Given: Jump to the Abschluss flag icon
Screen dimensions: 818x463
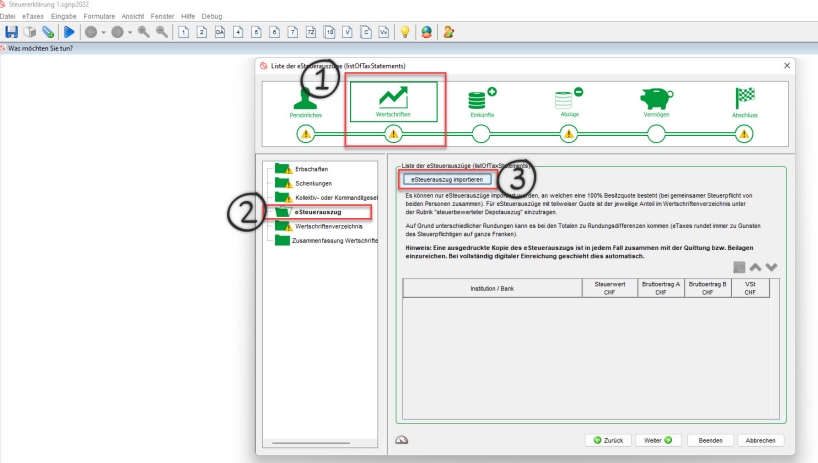Looking at the screenshot, I should (744, 102).
